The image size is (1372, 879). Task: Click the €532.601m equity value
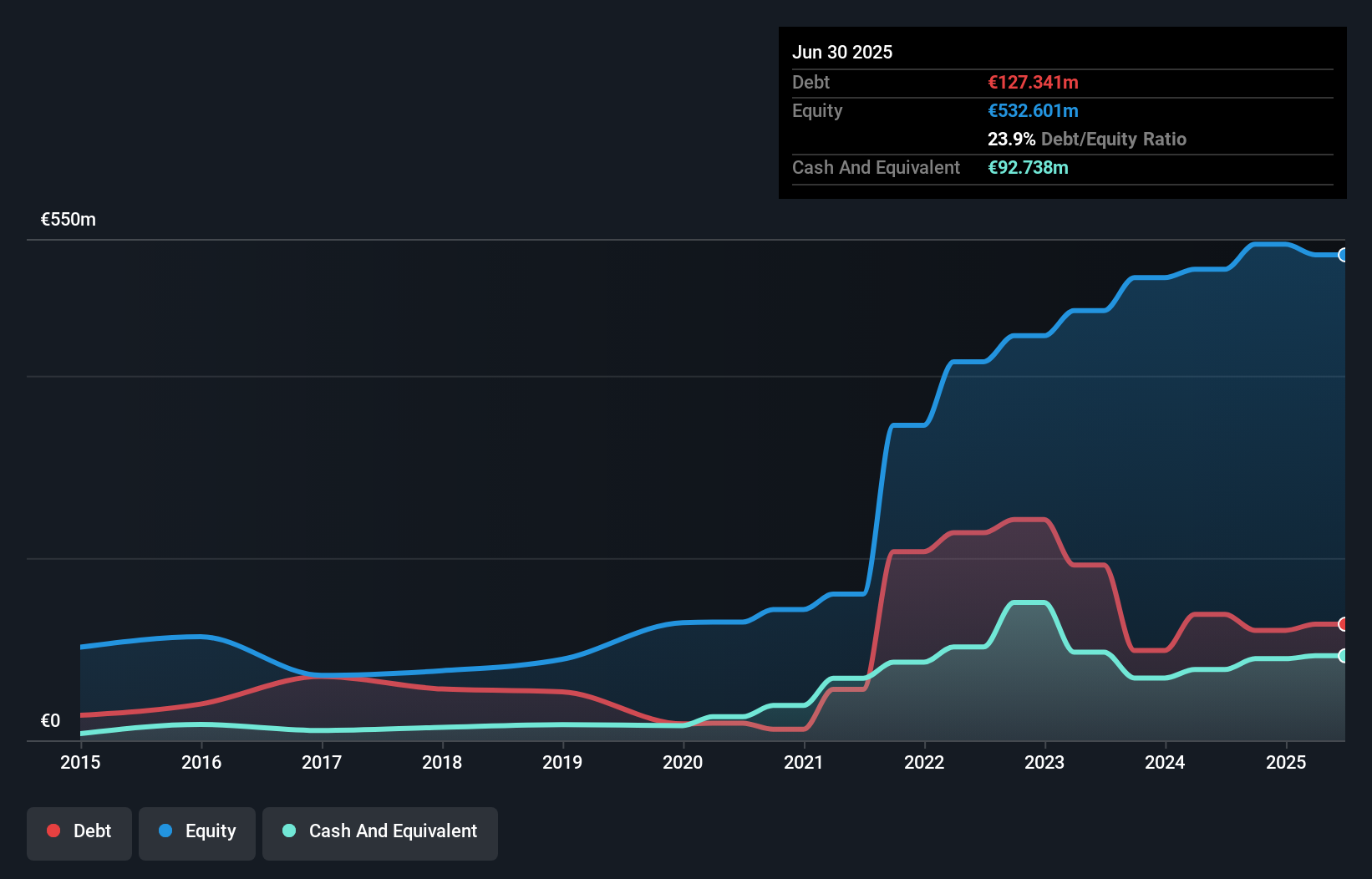[x=1033, y=110]
